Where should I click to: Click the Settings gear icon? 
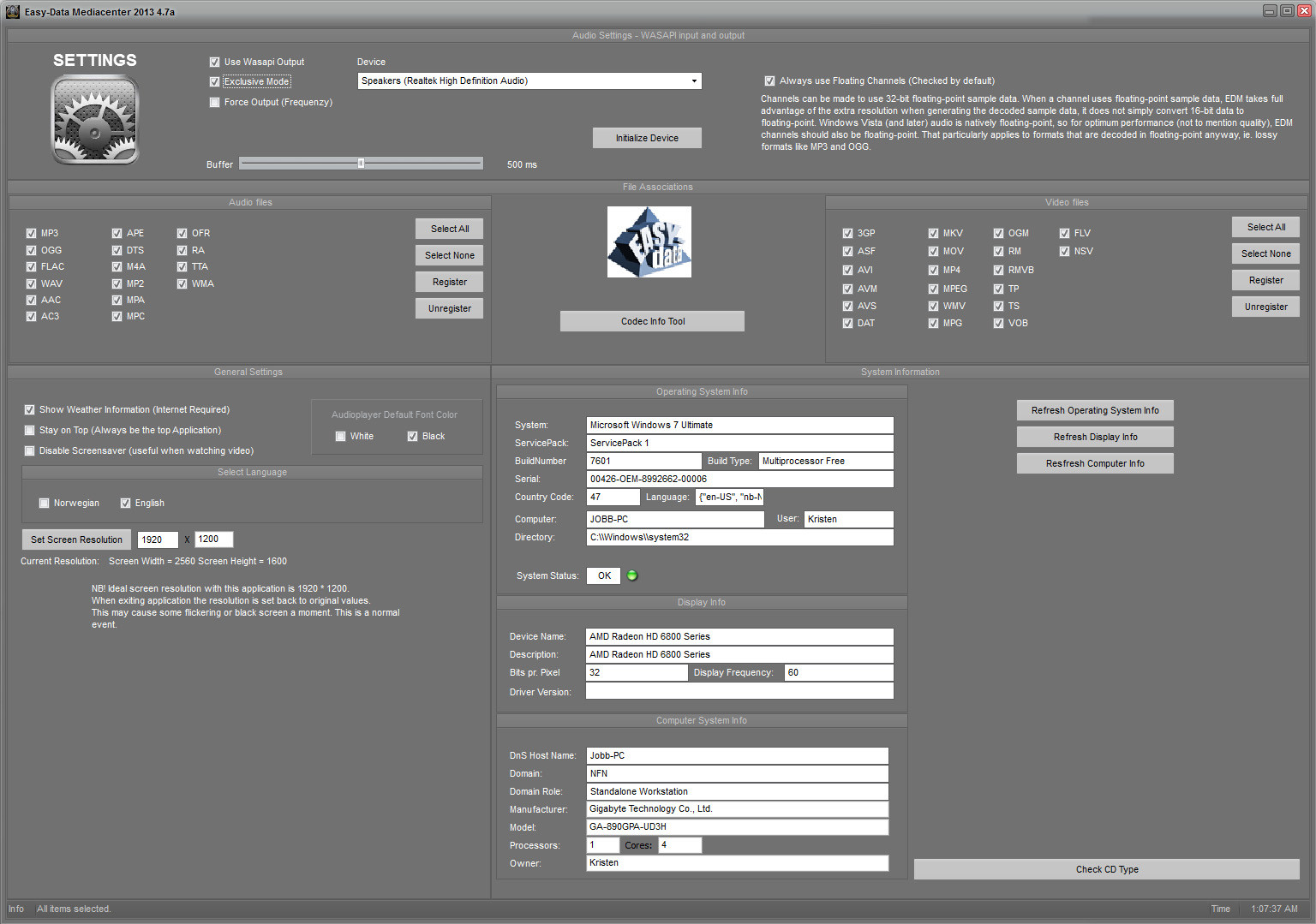[95, 120]
